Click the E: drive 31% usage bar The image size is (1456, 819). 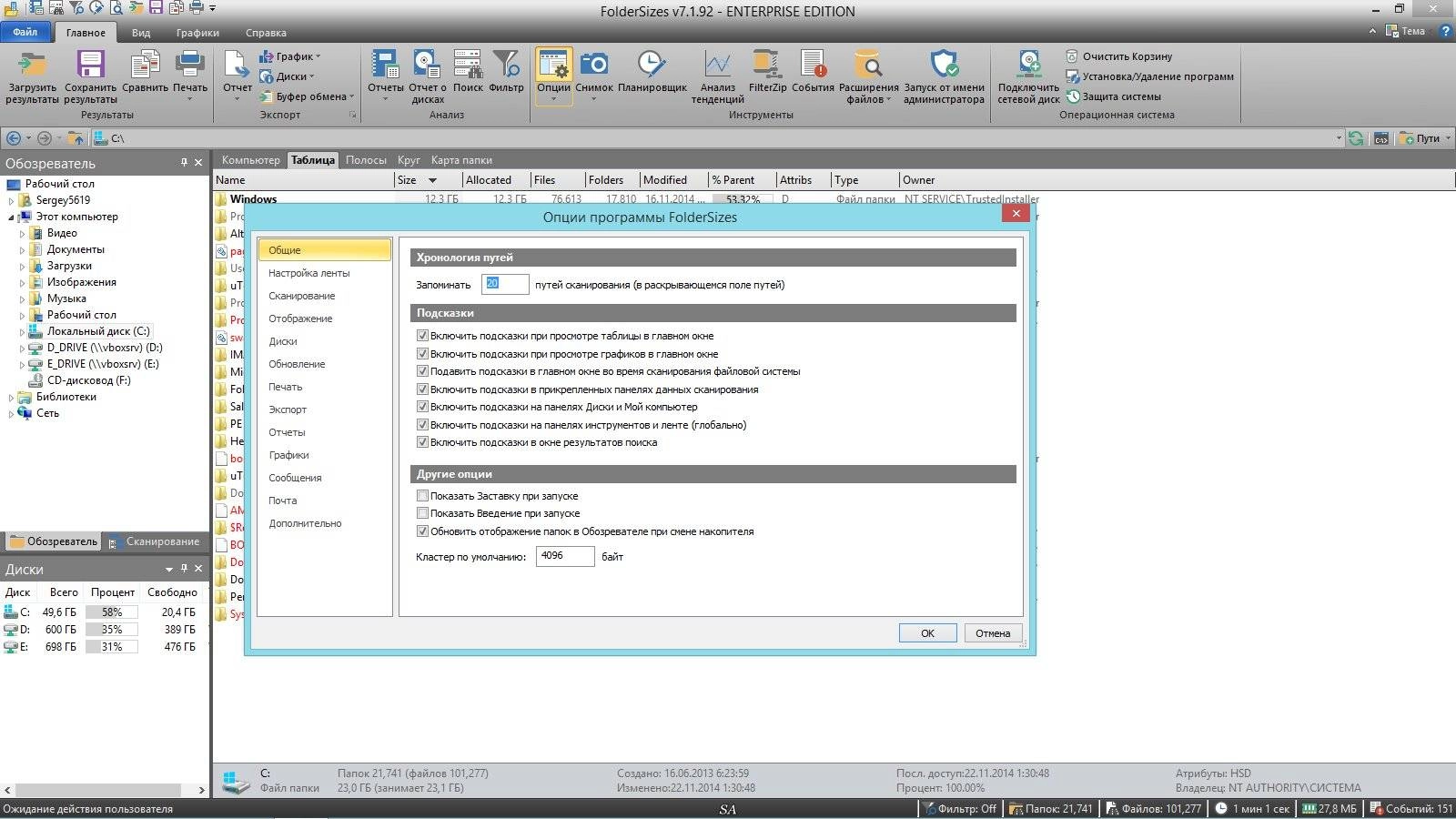[112, 647]
